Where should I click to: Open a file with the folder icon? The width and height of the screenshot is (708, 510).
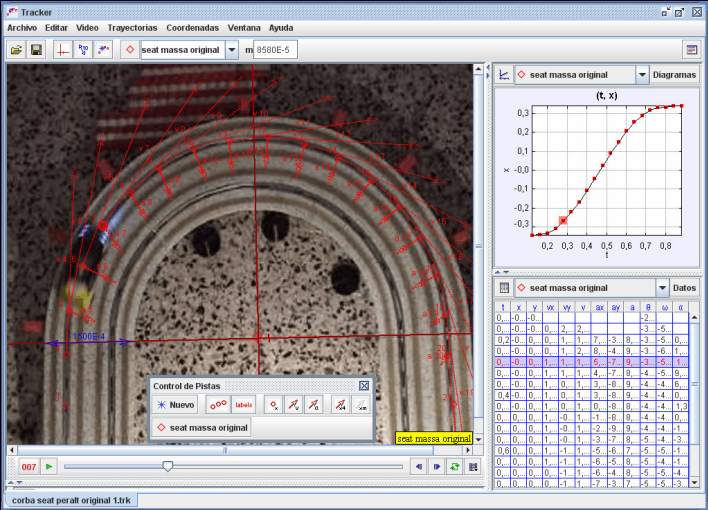point(17,50)
